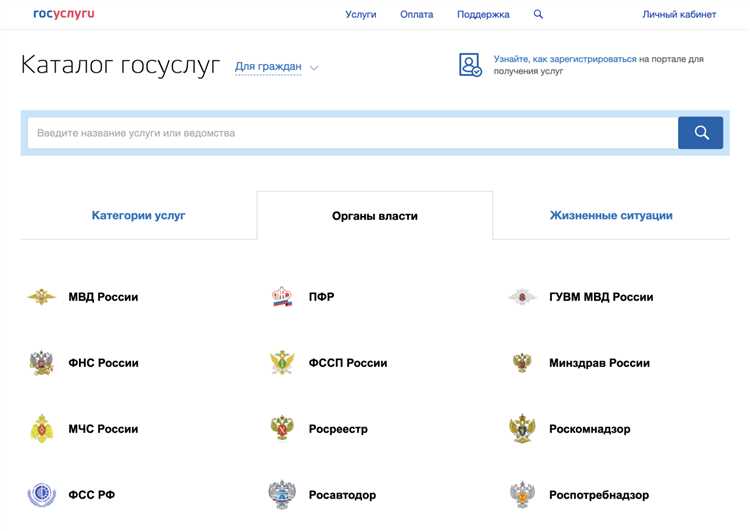Open the «Оплата» menu
The image size is (750, 531).
coord(417,14)
